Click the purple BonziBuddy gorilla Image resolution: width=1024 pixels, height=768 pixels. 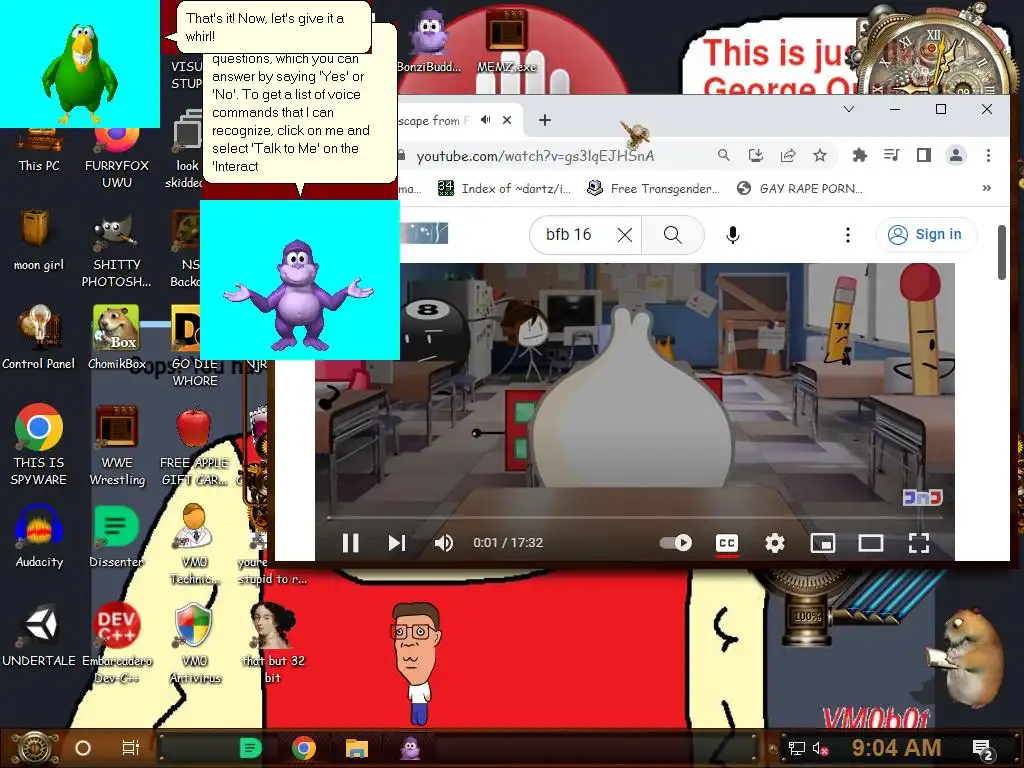tap(299, 294)
